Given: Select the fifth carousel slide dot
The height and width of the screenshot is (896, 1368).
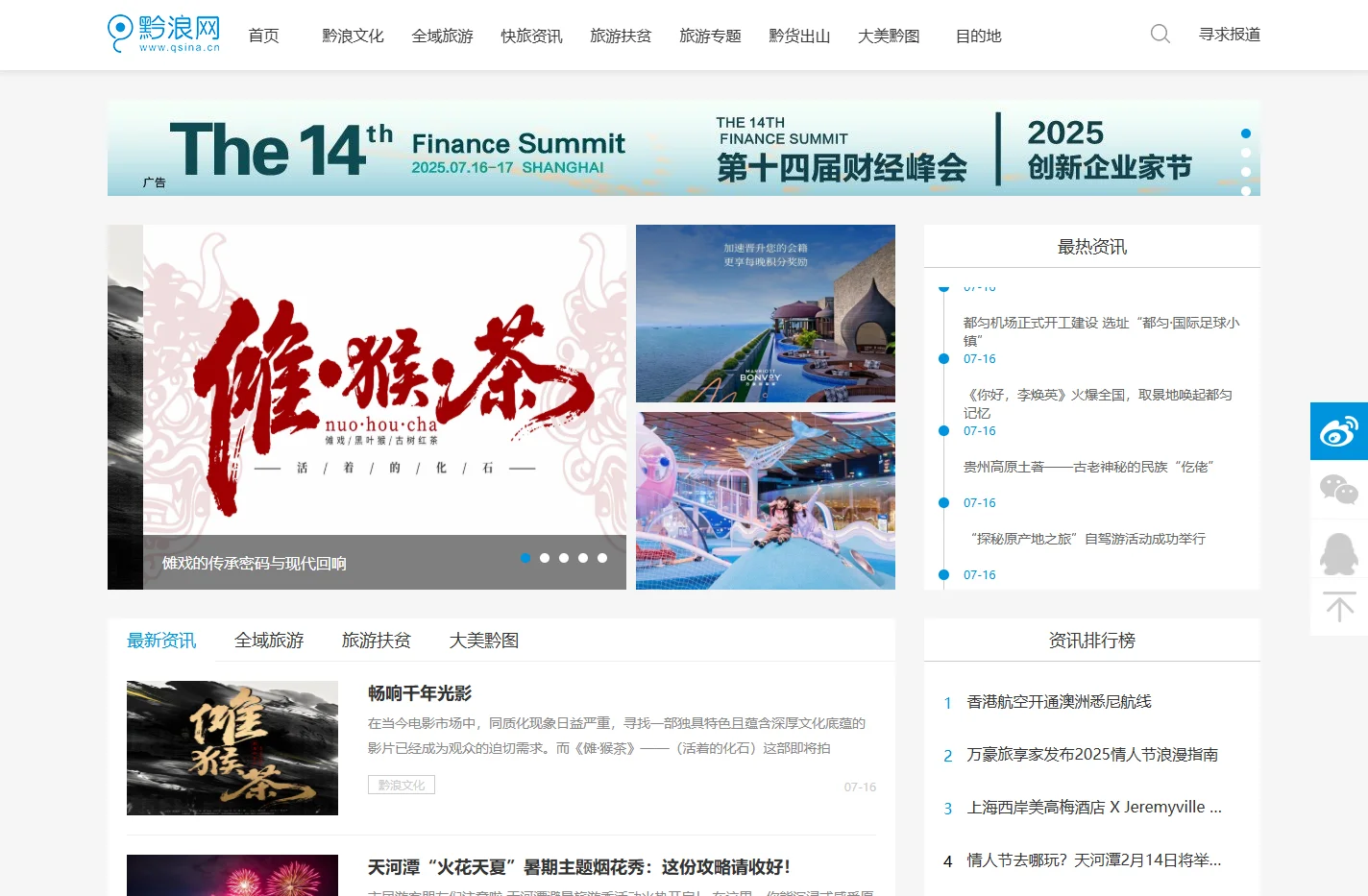Looking at the screenshot, I should click(x=602, y=558).
